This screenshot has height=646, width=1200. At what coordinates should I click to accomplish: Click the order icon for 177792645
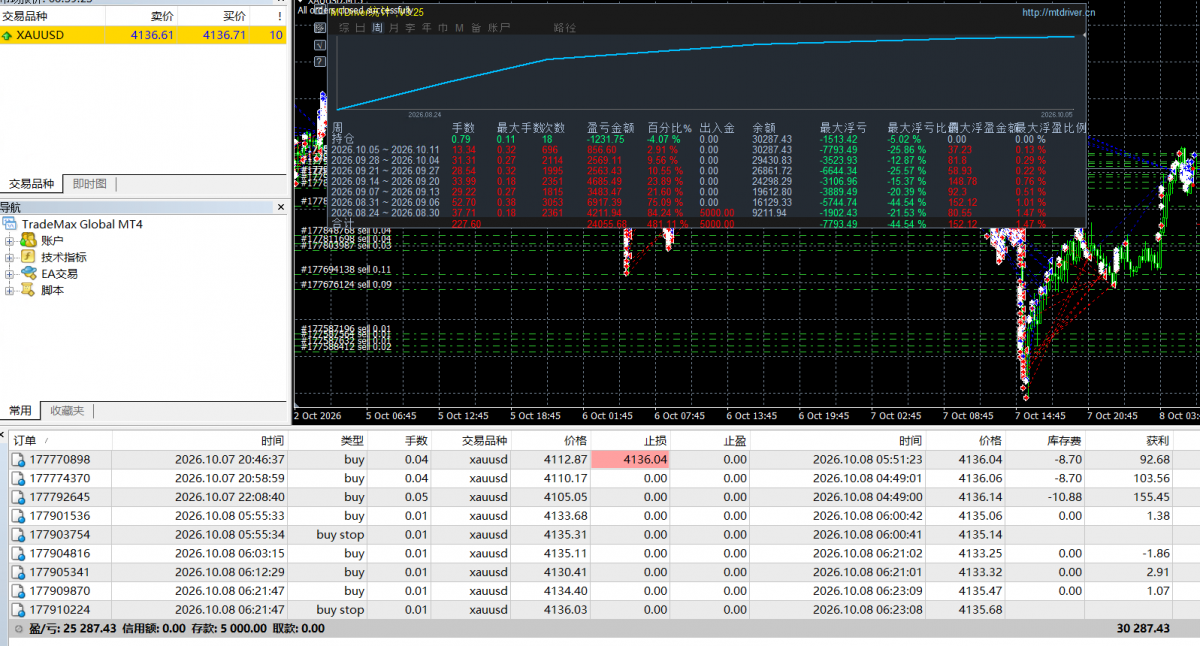pyautogui.click(x=18, y=497)
